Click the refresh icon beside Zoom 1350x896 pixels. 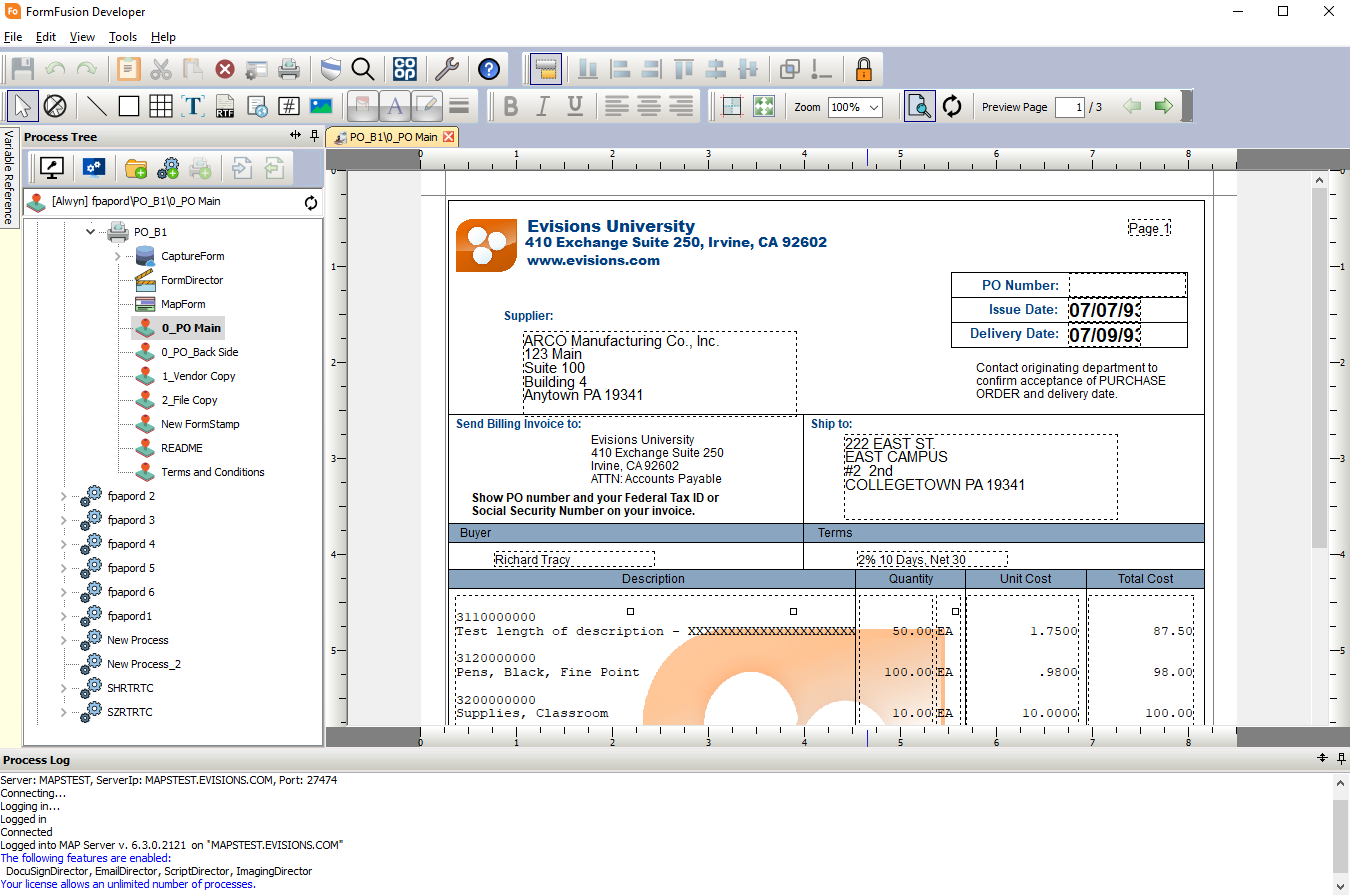click(x=952, y=106)
